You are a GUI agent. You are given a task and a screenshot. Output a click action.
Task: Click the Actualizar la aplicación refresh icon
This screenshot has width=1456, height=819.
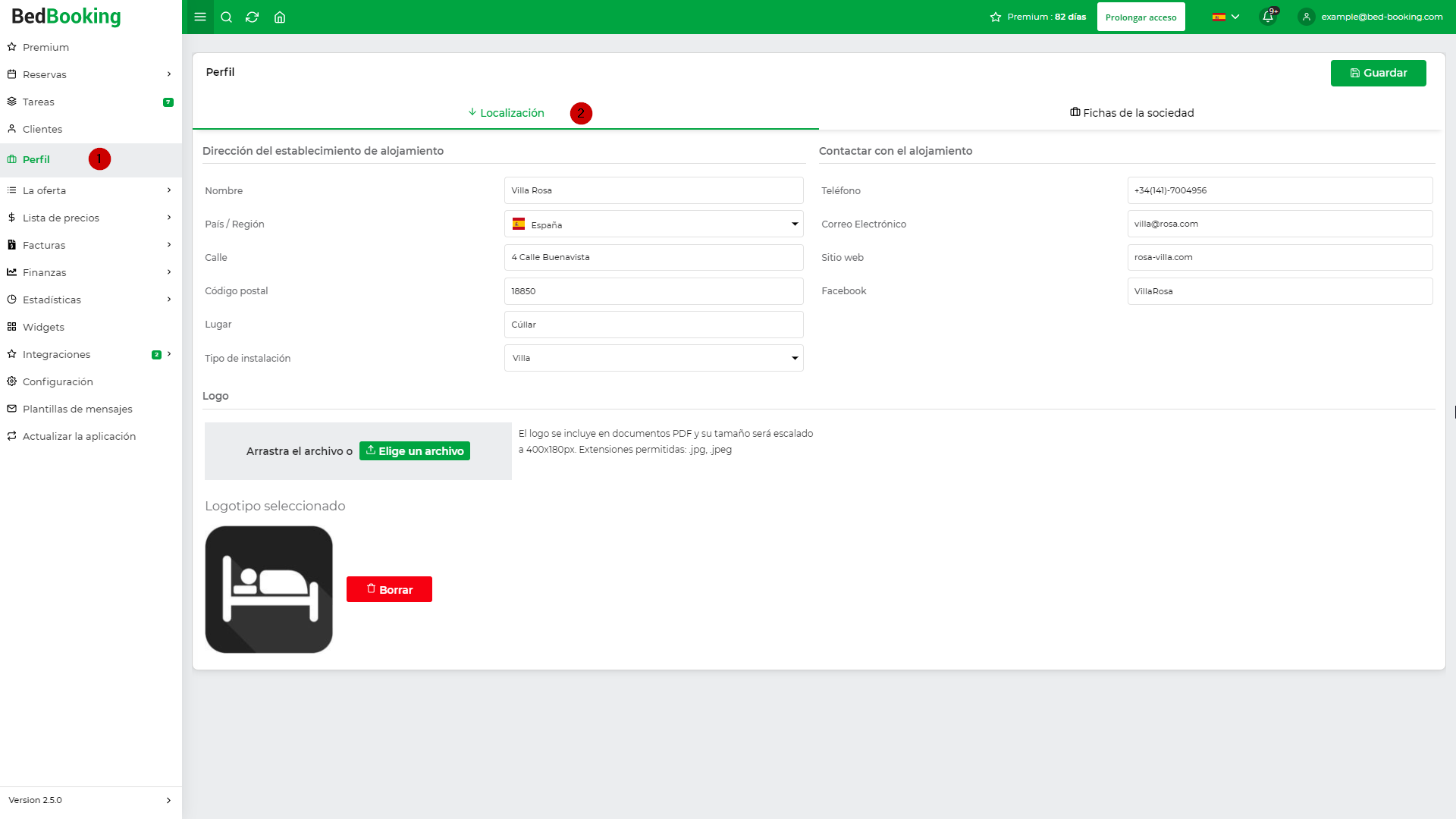point(11,436)
